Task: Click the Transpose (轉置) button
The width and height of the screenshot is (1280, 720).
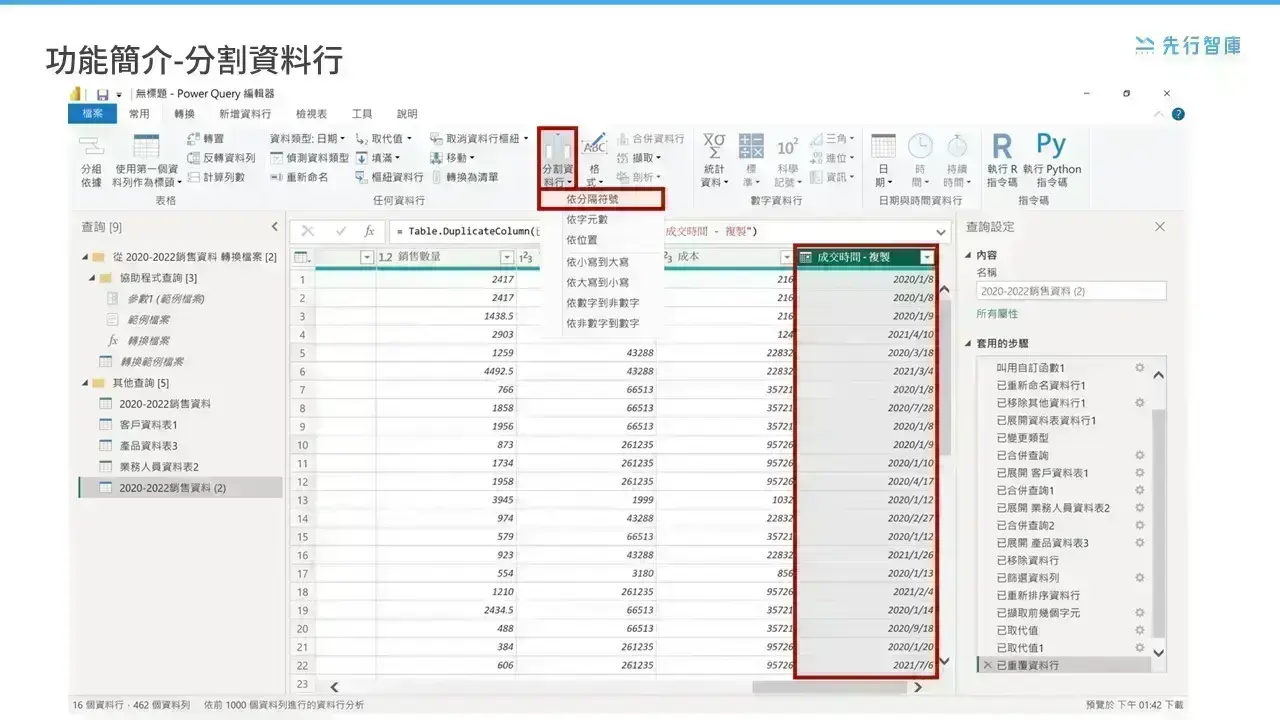Action: (x=206, y=139)
